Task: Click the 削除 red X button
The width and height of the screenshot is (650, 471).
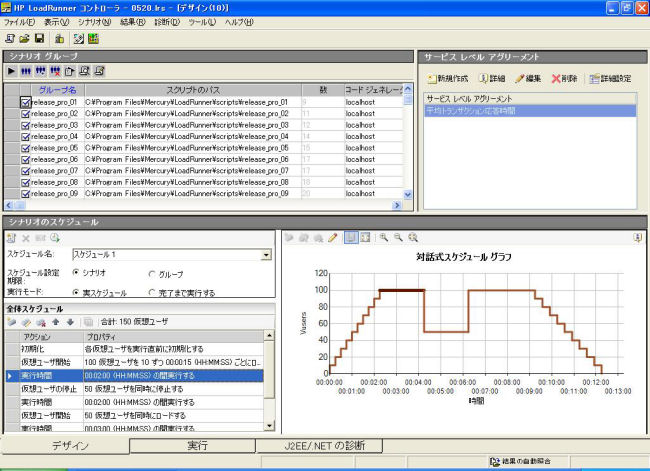Action: 564,78
